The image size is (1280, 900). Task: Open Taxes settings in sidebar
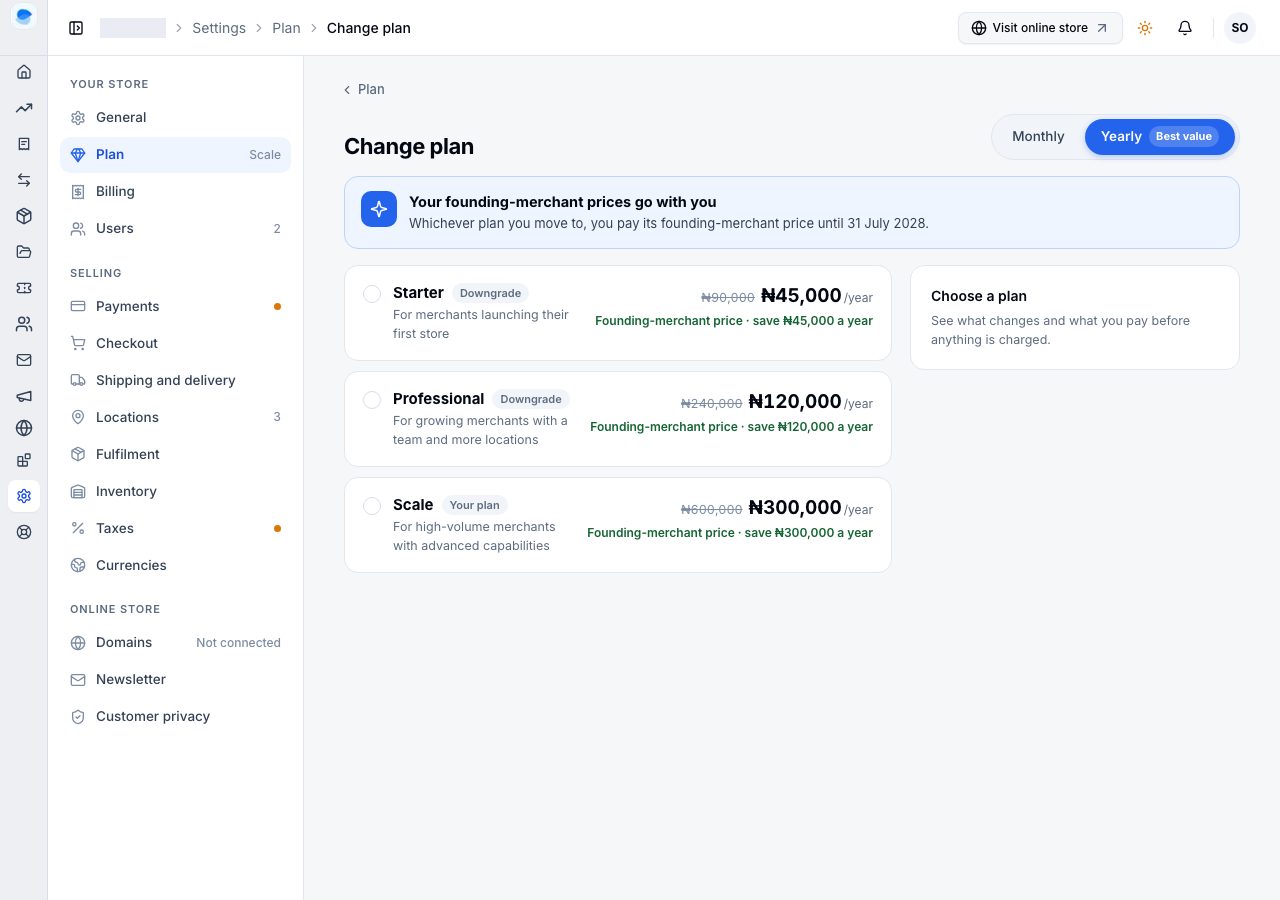(x=176, y=529)
